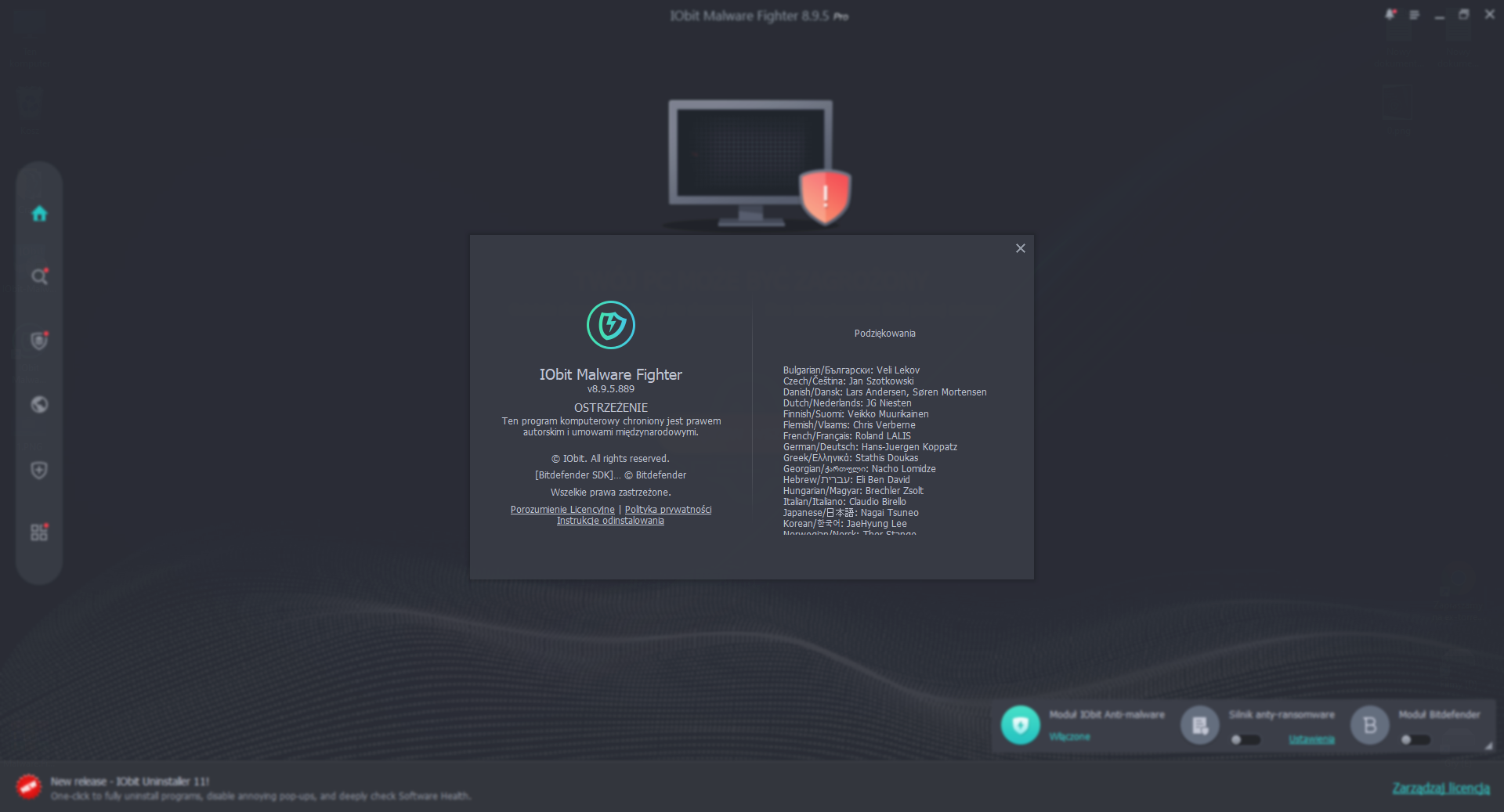Click the Silnik anty-ransomware label
Viewport: 1504px width, 812px height.
pos(1282,715)
